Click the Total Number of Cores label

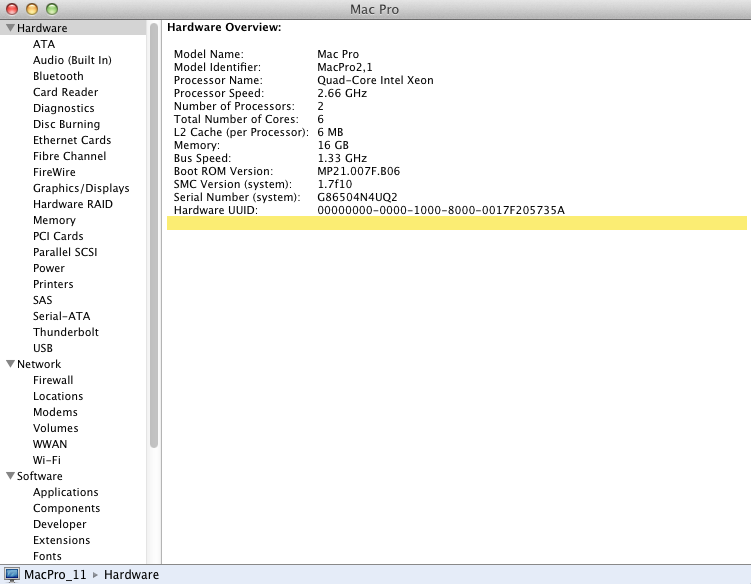[236, 119]
